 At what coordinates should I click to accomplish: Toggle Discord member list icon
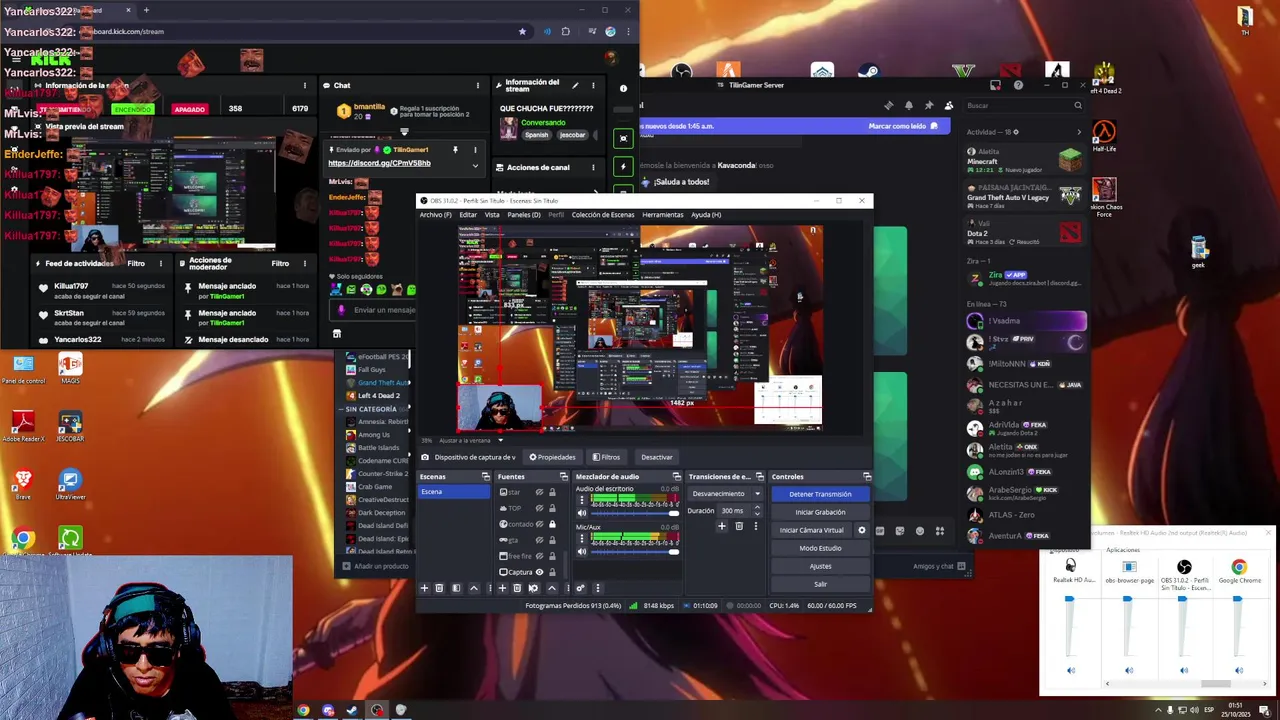pos(948,105)
